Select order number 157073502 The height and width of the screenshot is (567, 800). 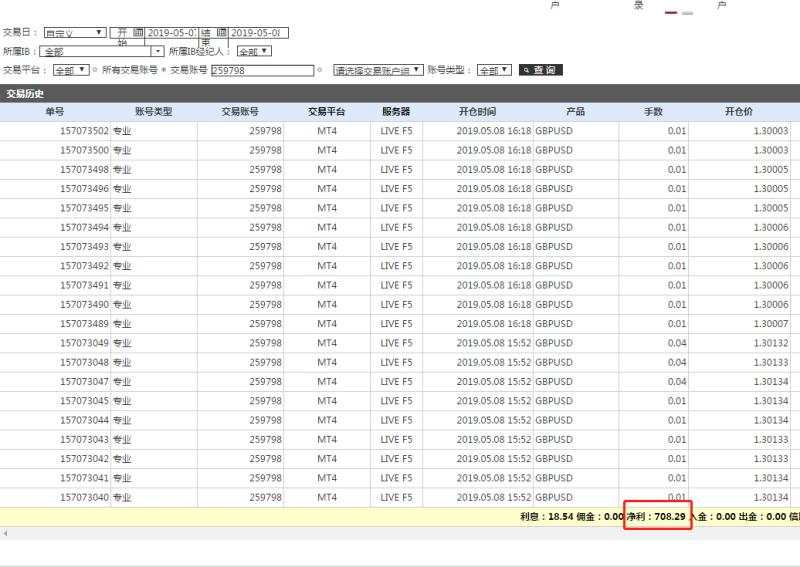[84, 131]
